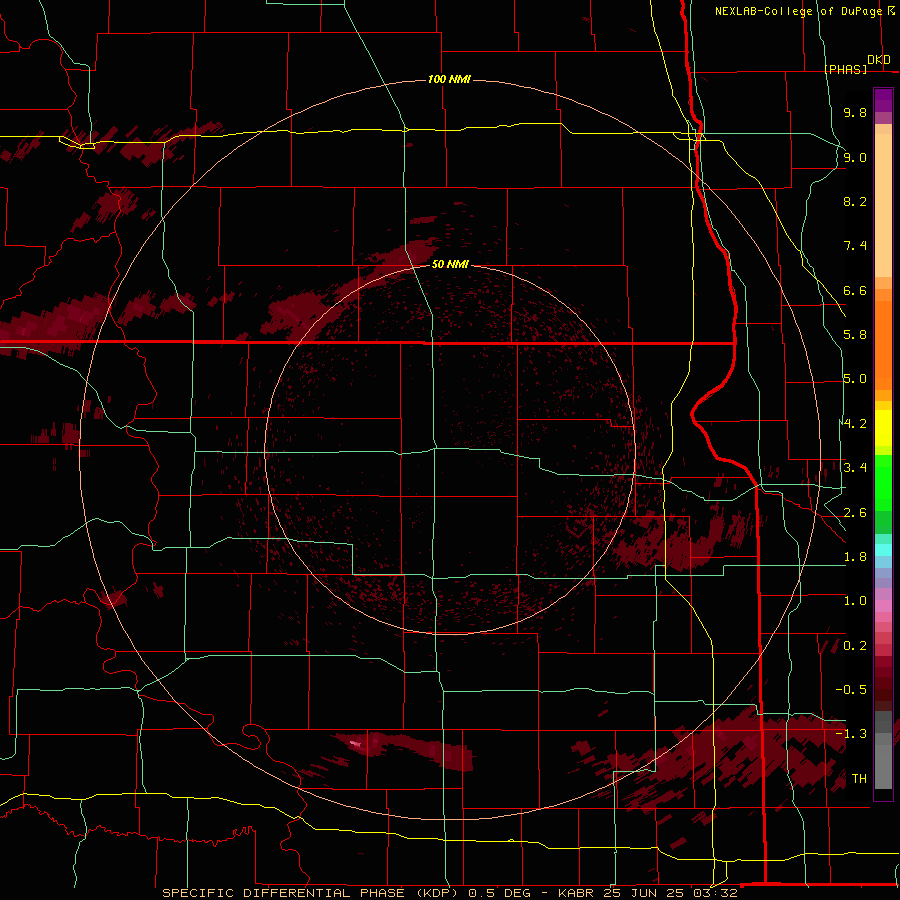This screenshot has height=900, width=900.
Task: Click the 2.6 value on the color scale
Action: pos(855,513)
